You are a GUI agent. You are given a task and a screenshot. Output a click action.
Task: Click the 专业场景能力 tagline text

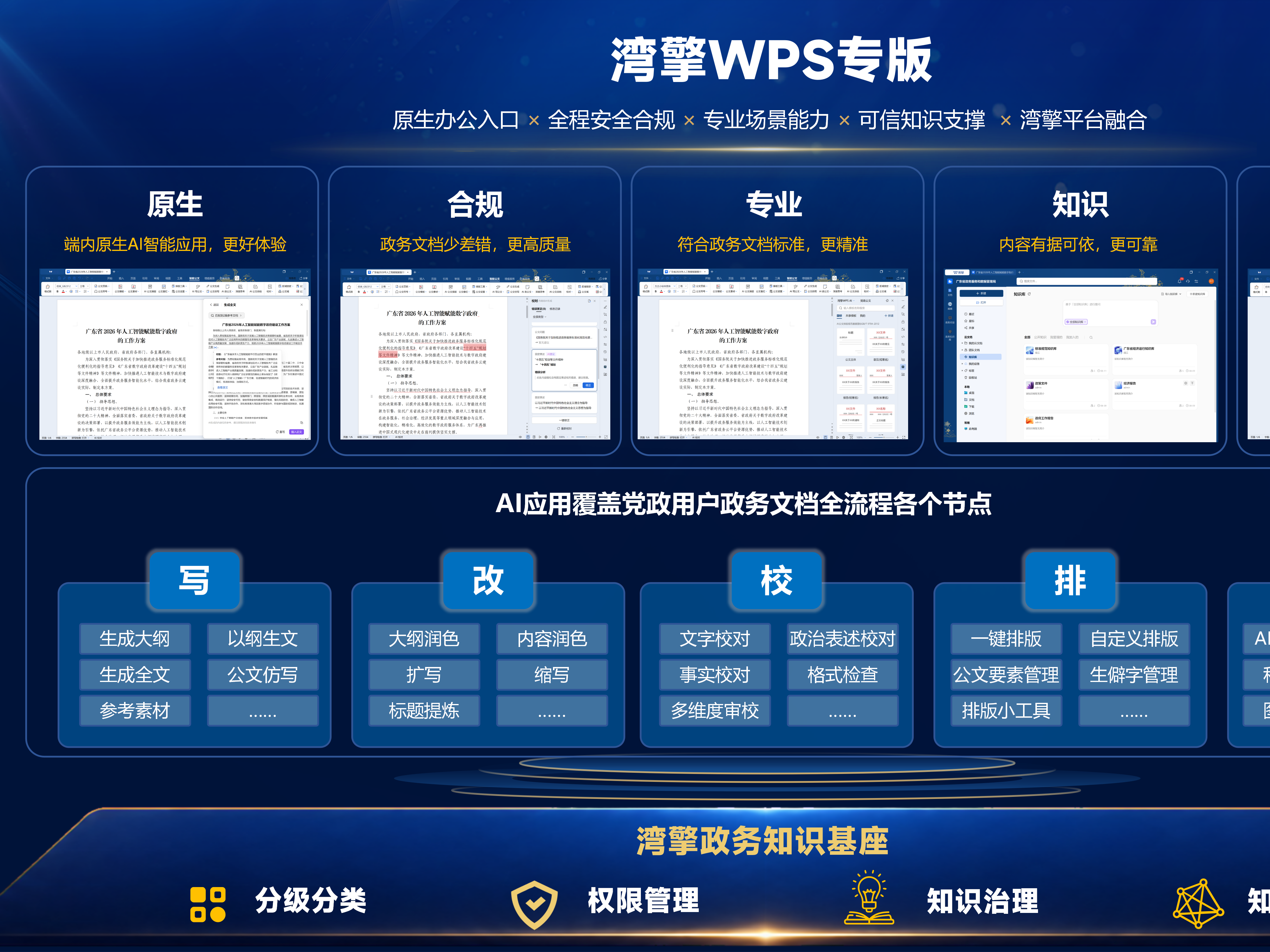[766, 120]
